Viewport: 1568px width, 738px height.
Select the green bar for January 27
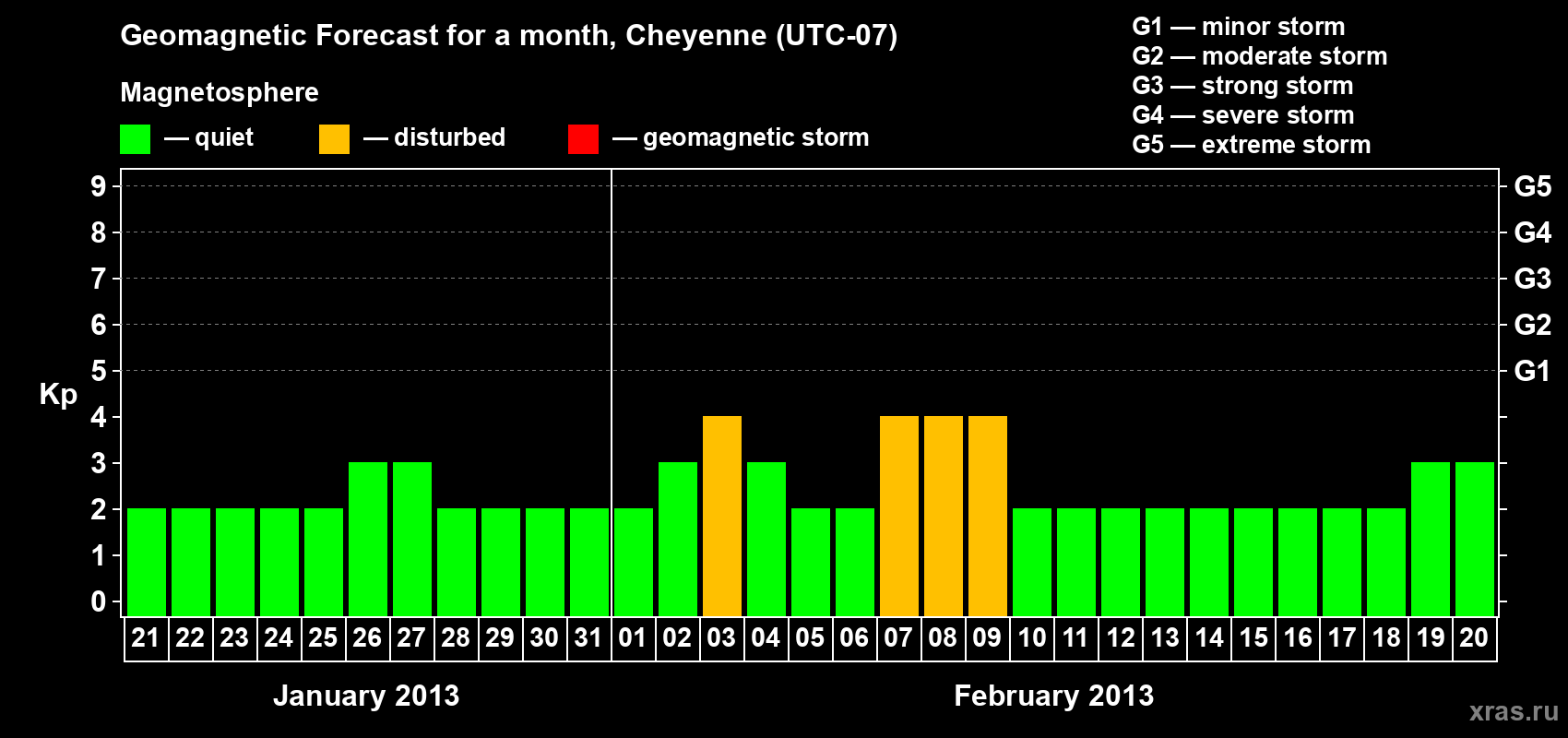[412, 540]
